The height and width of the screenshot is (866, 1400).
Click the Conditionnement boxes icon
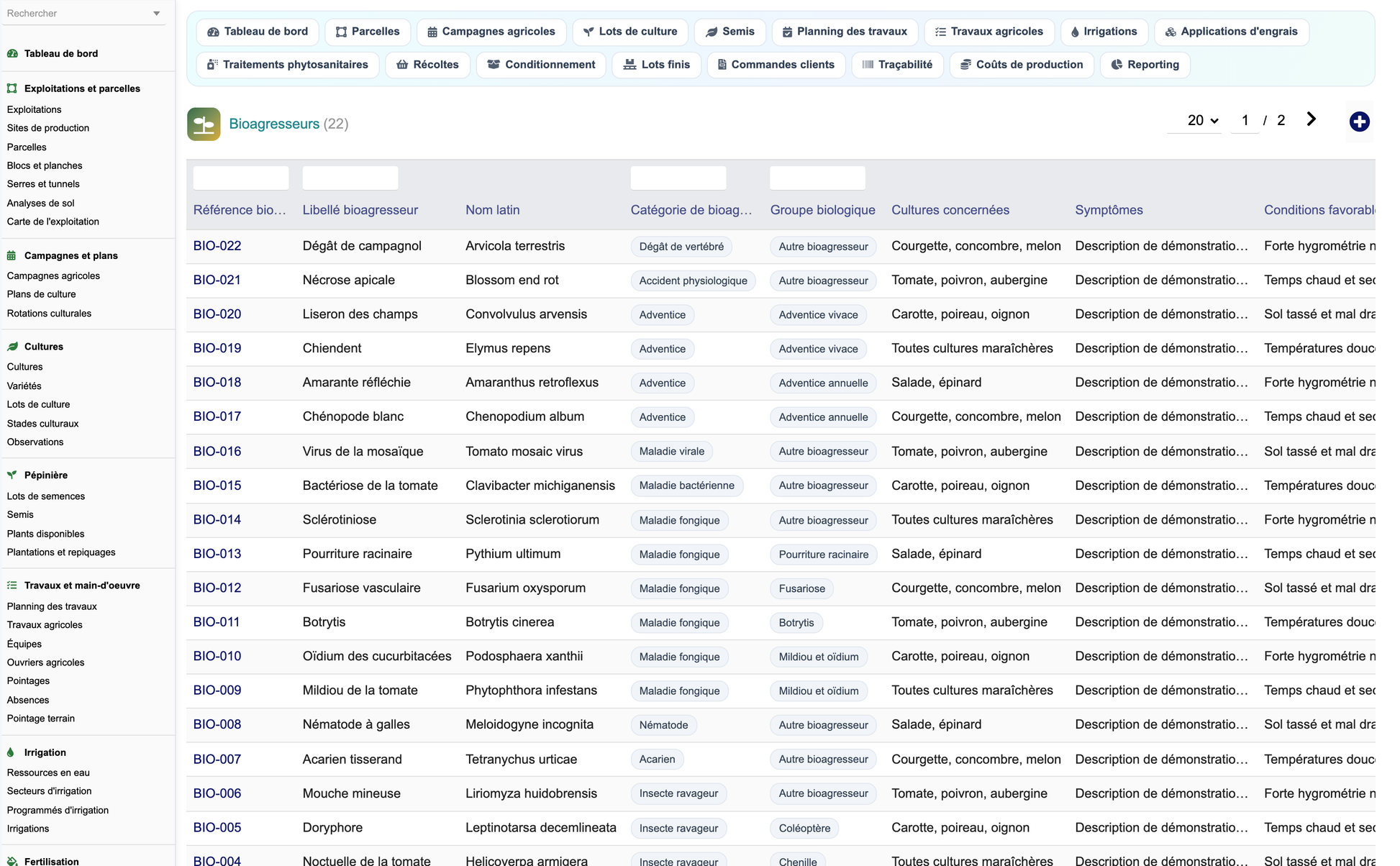click(x=494, y=65)
